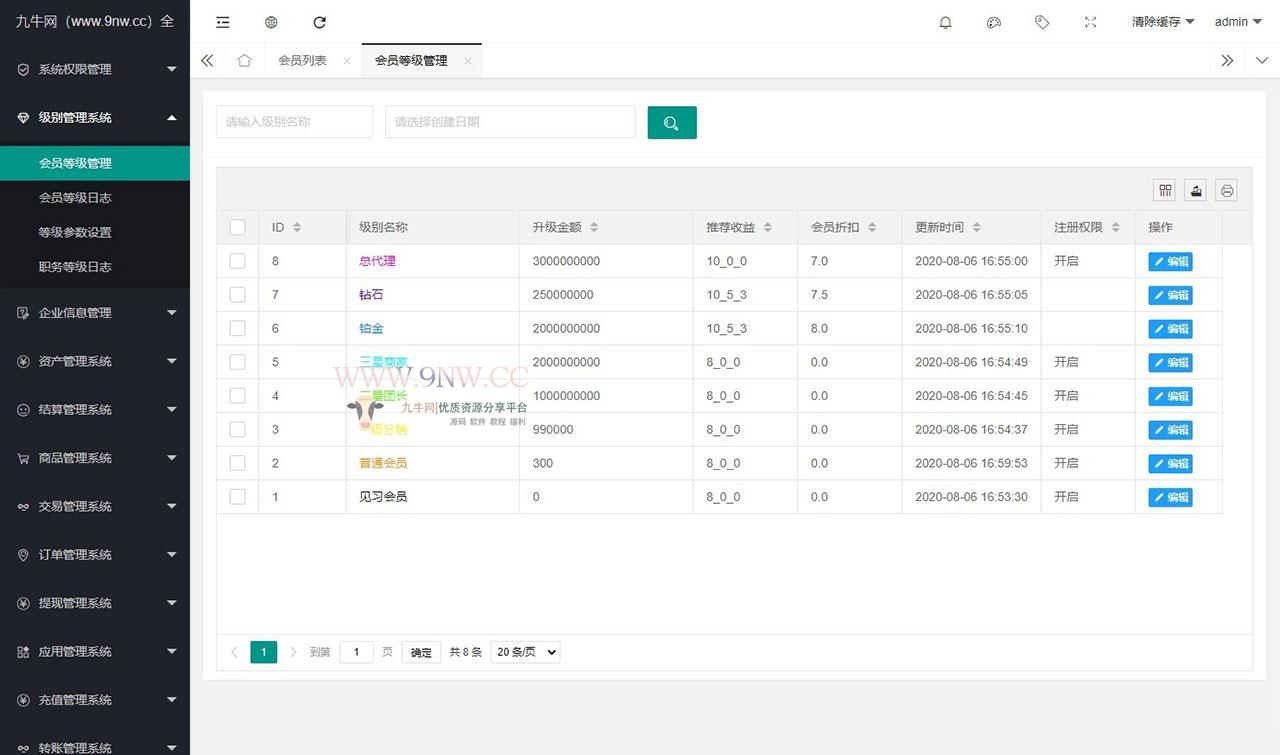
Task: Check the row for 普通会员
Action: pyautogui.click(x=237, y=463)
